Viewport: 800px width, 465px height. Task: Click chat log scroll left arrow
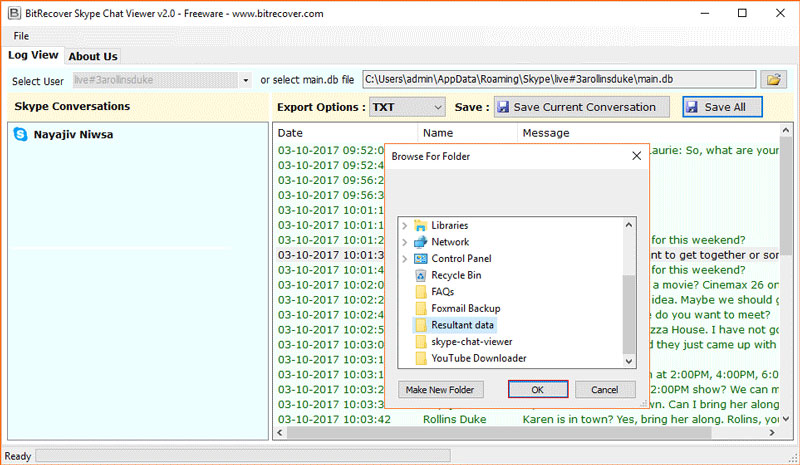point(280,433)
